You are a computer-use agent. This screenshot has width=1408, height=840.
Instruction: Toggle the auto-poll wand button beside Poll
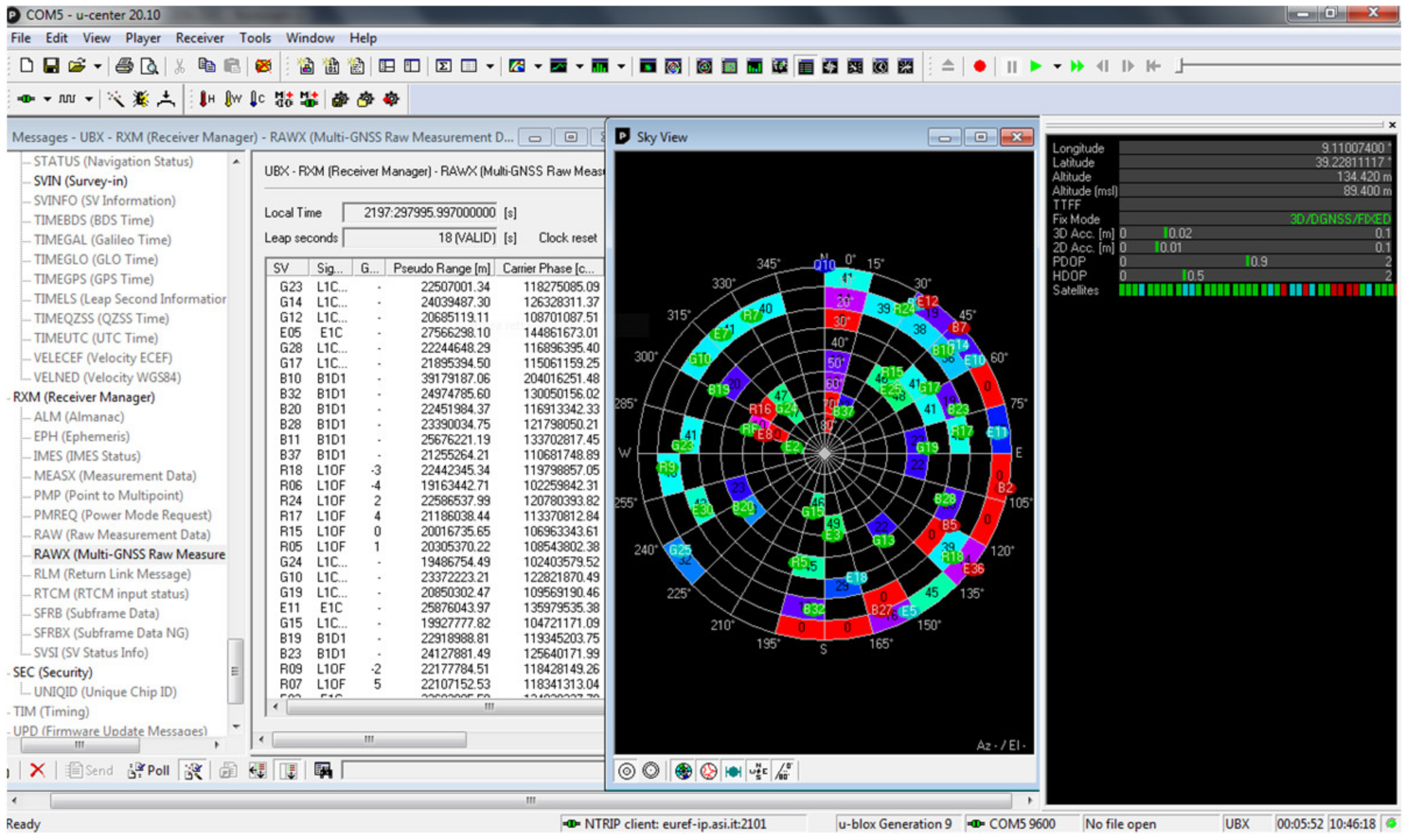coord(193,770)
